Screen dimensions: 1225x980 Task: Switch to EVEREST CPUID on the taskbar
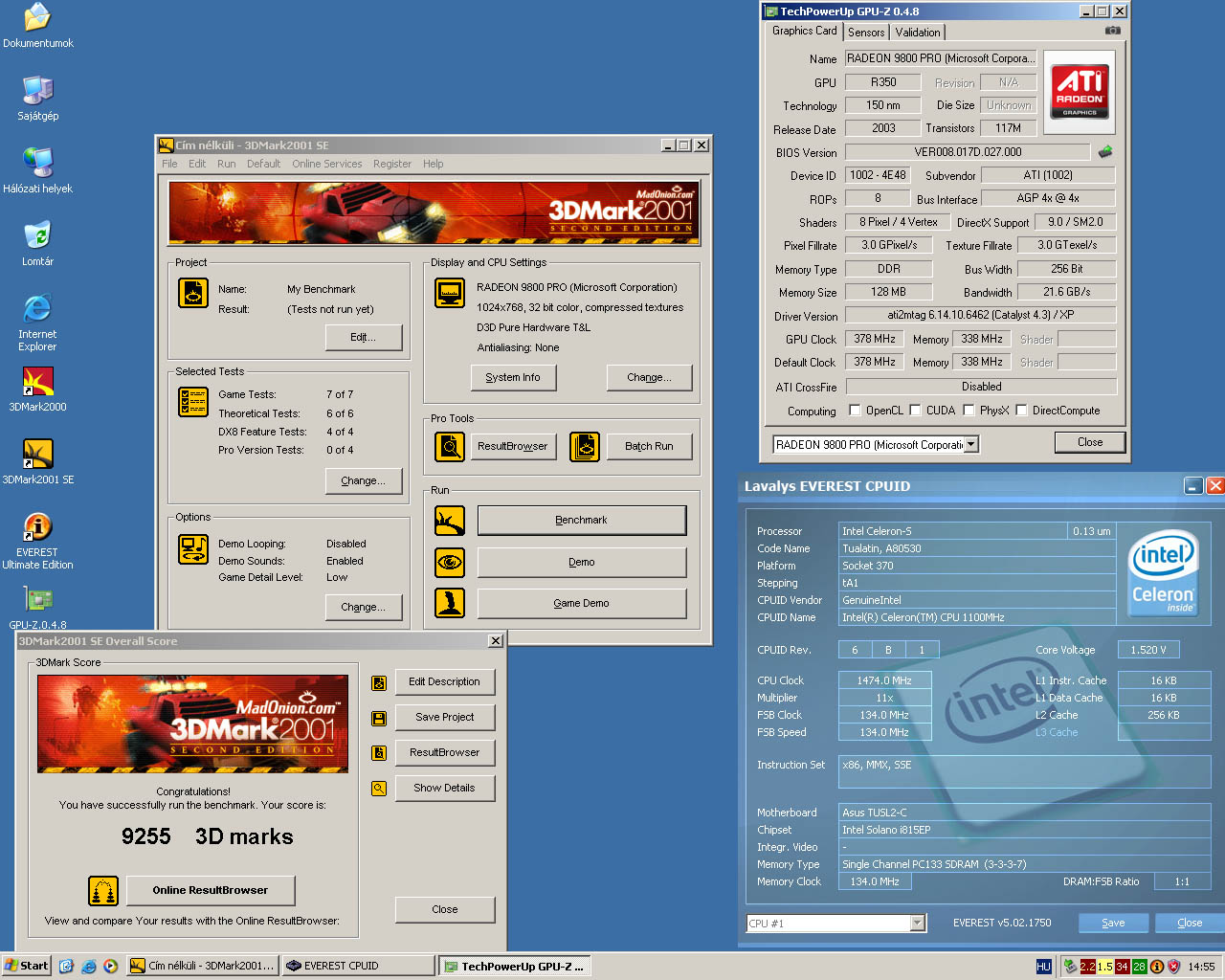click(x=359, y=966)
